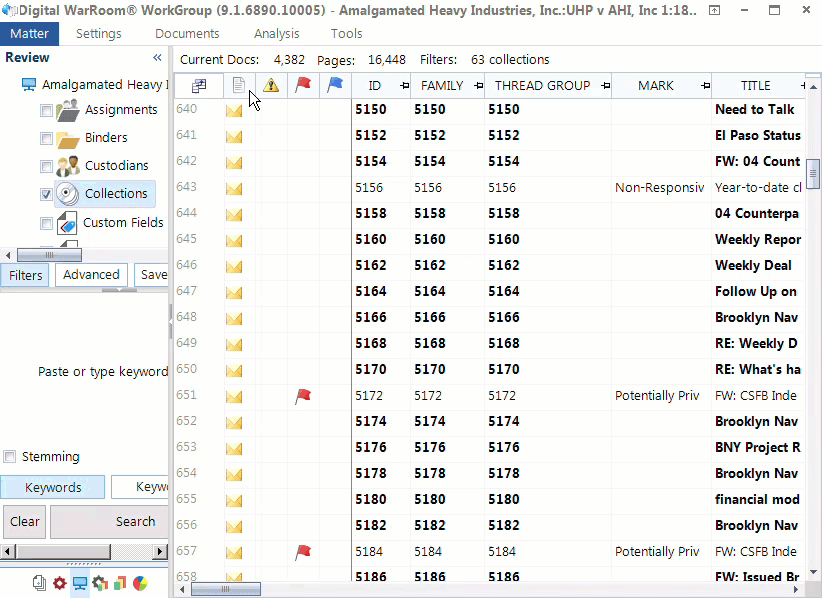Select the blue monitor Review icon at bottom
This screenshot has height=598, width=822.
click(80, 583)
